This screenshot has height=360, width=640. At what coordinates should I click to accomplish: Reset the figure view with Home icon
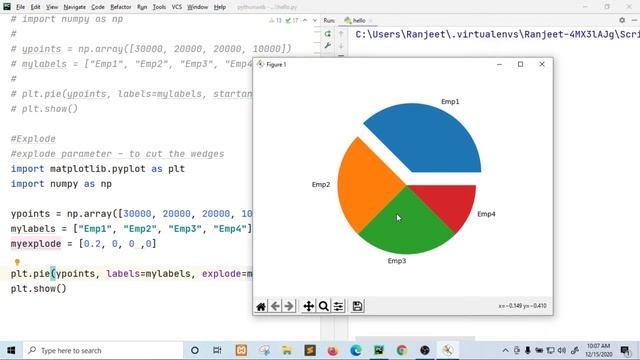point(261,306)
